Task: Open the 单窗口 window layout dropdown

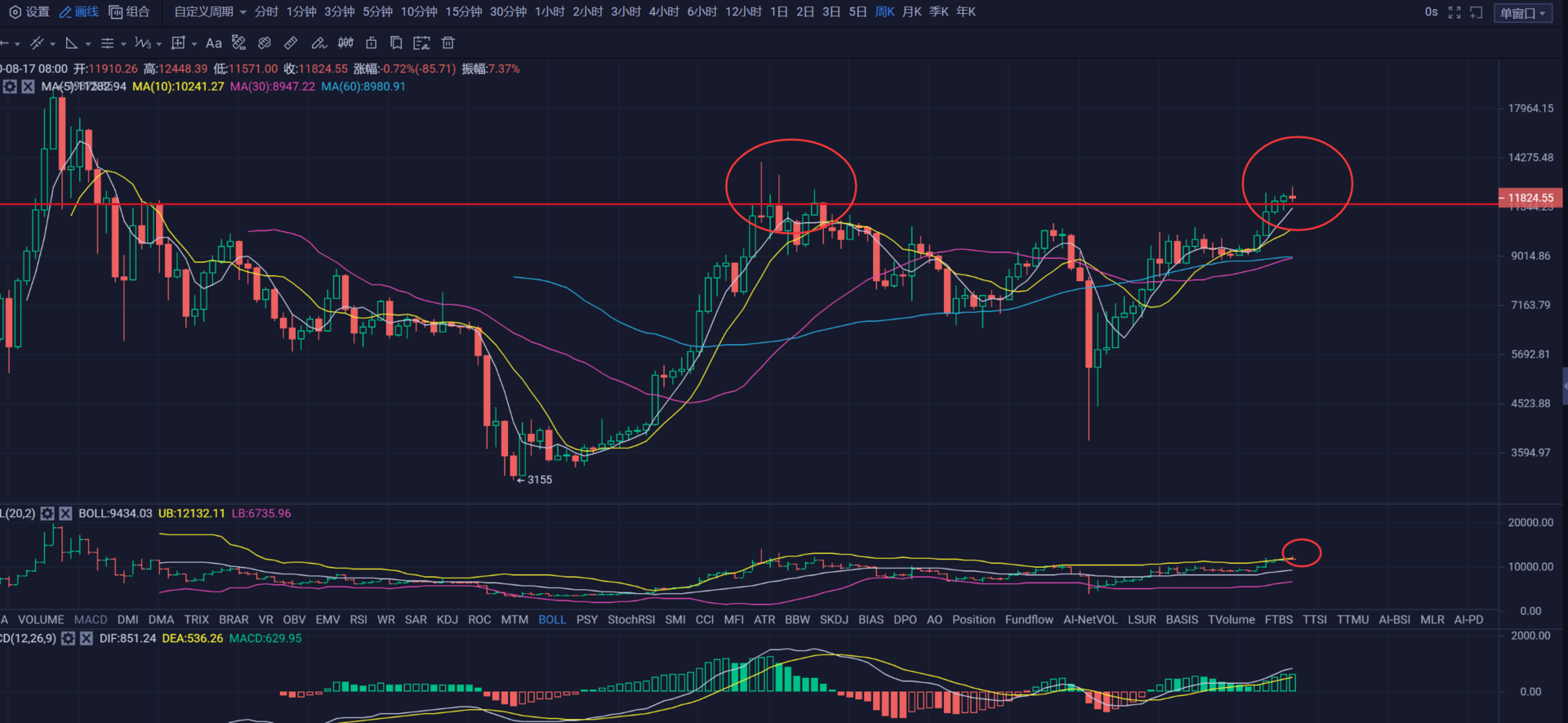Action: 1522,13
